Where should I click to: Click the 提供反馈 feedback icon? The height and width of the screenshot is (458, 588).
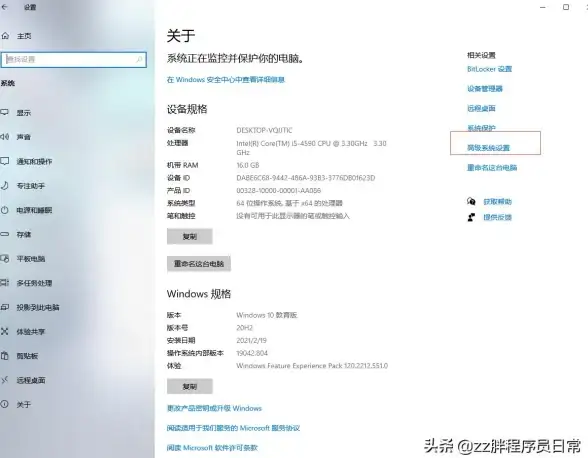pyautogui.click(x=471, y=217)
